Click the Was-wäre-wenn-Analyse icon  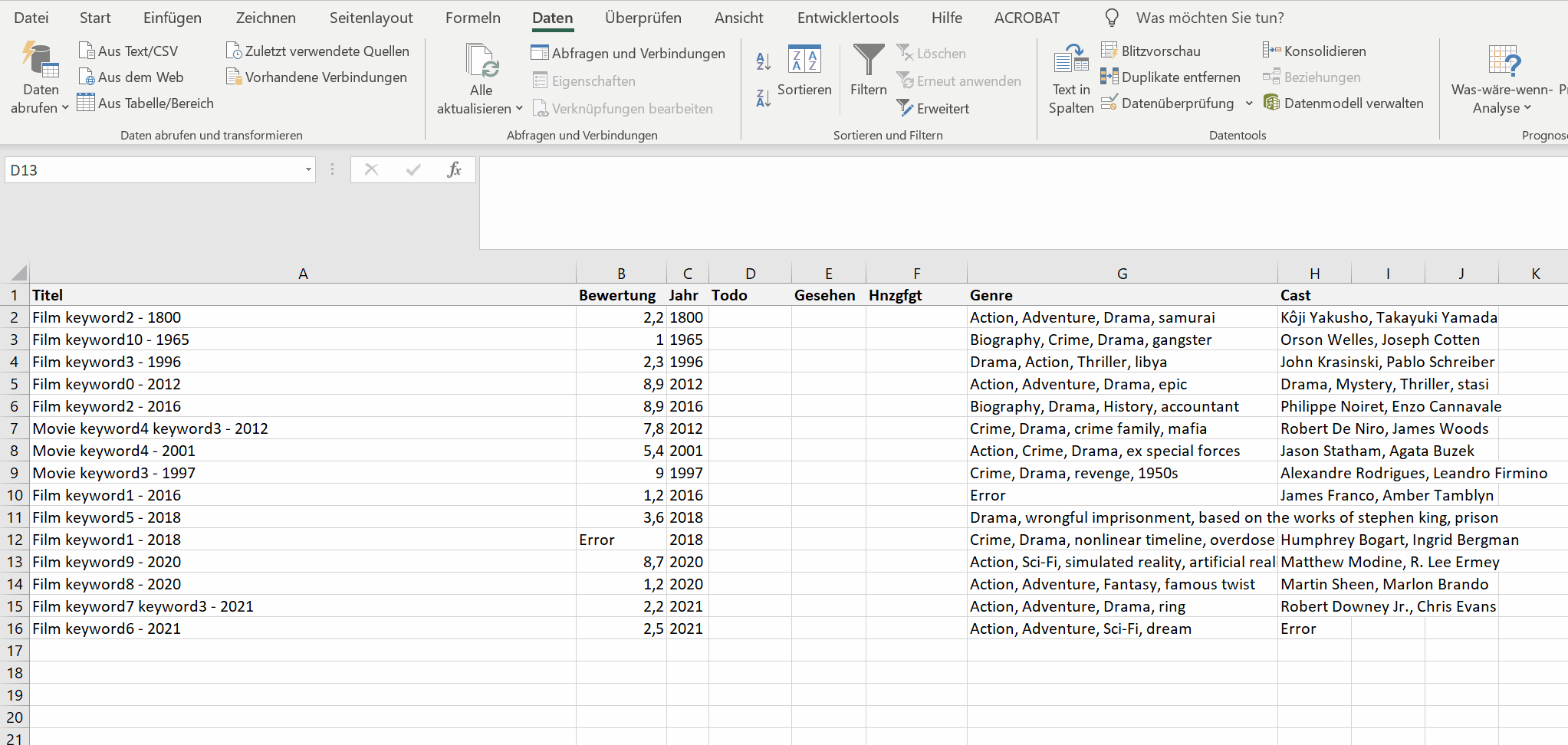coord(1504,61)
